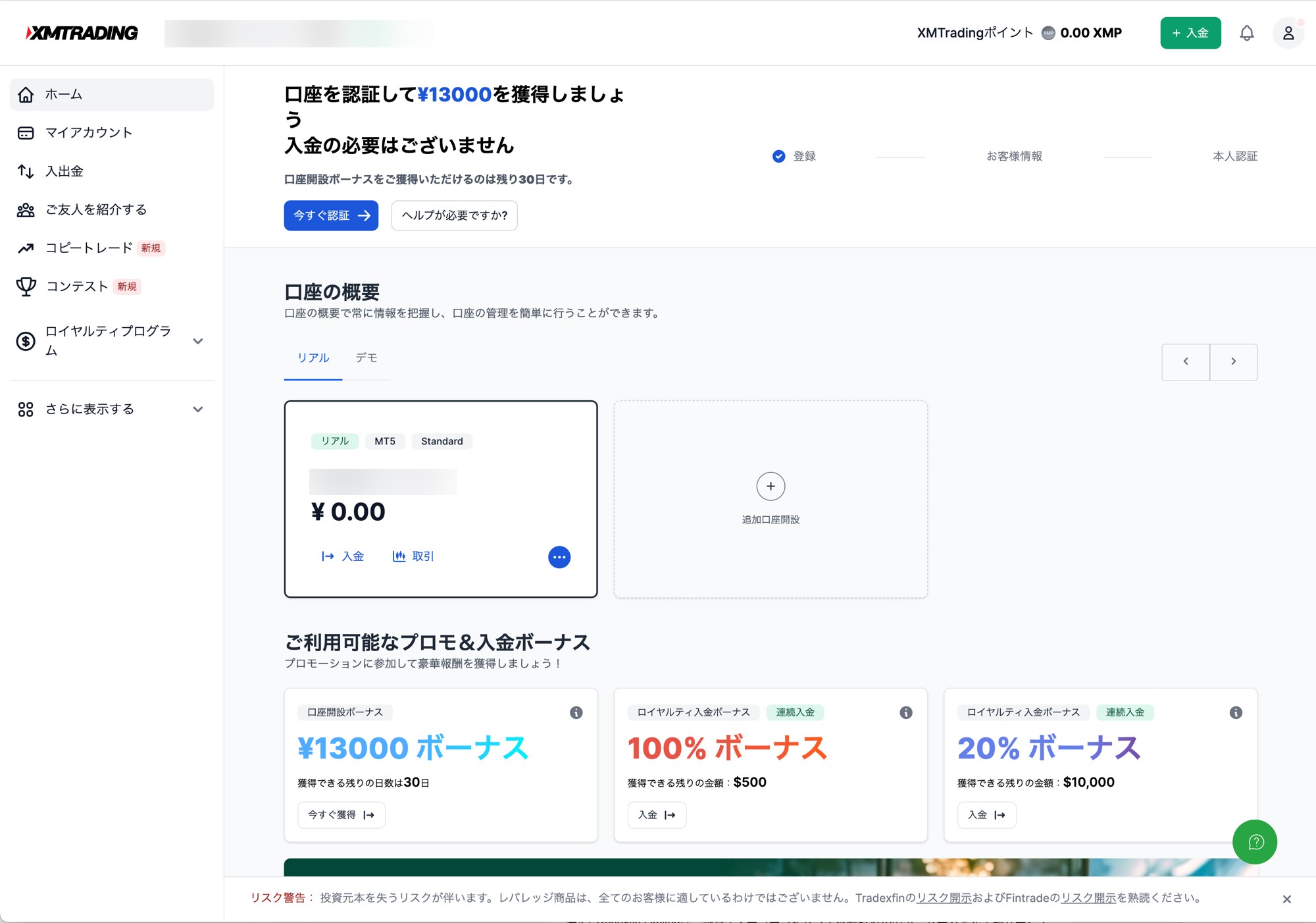Click 入金 on the 100% bonus card
The width and height of the screenshot is (1316, 923).
[x=657, y=815]
